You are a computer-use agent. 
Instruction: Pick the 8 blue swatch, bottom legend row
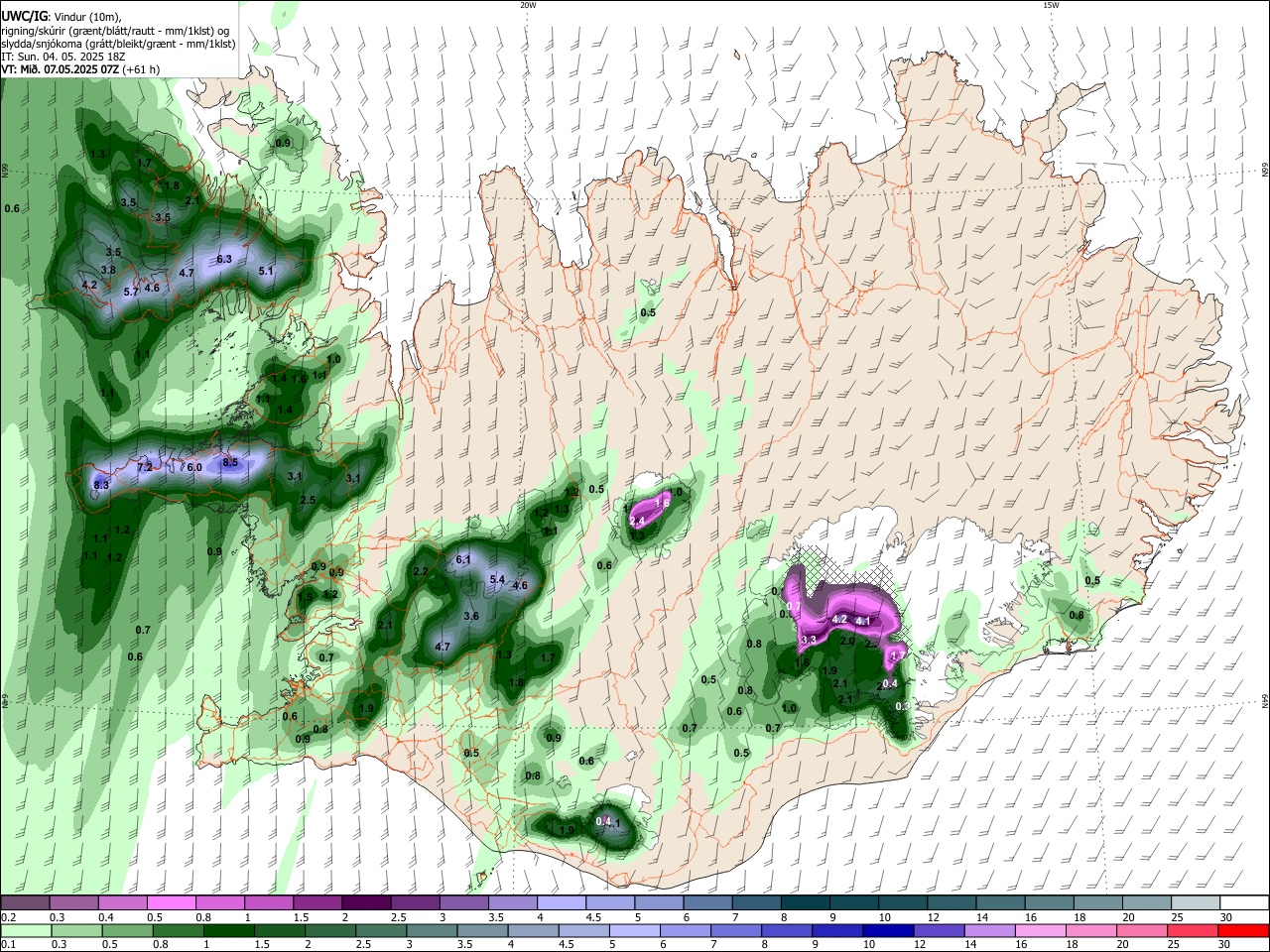[x=787, y=930]
